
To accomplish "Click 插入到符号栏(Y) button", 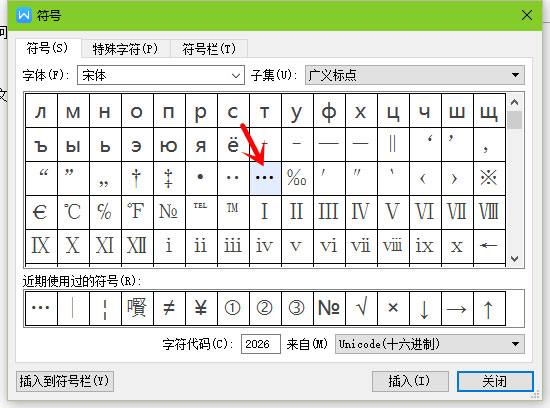I will coord(65,381).
